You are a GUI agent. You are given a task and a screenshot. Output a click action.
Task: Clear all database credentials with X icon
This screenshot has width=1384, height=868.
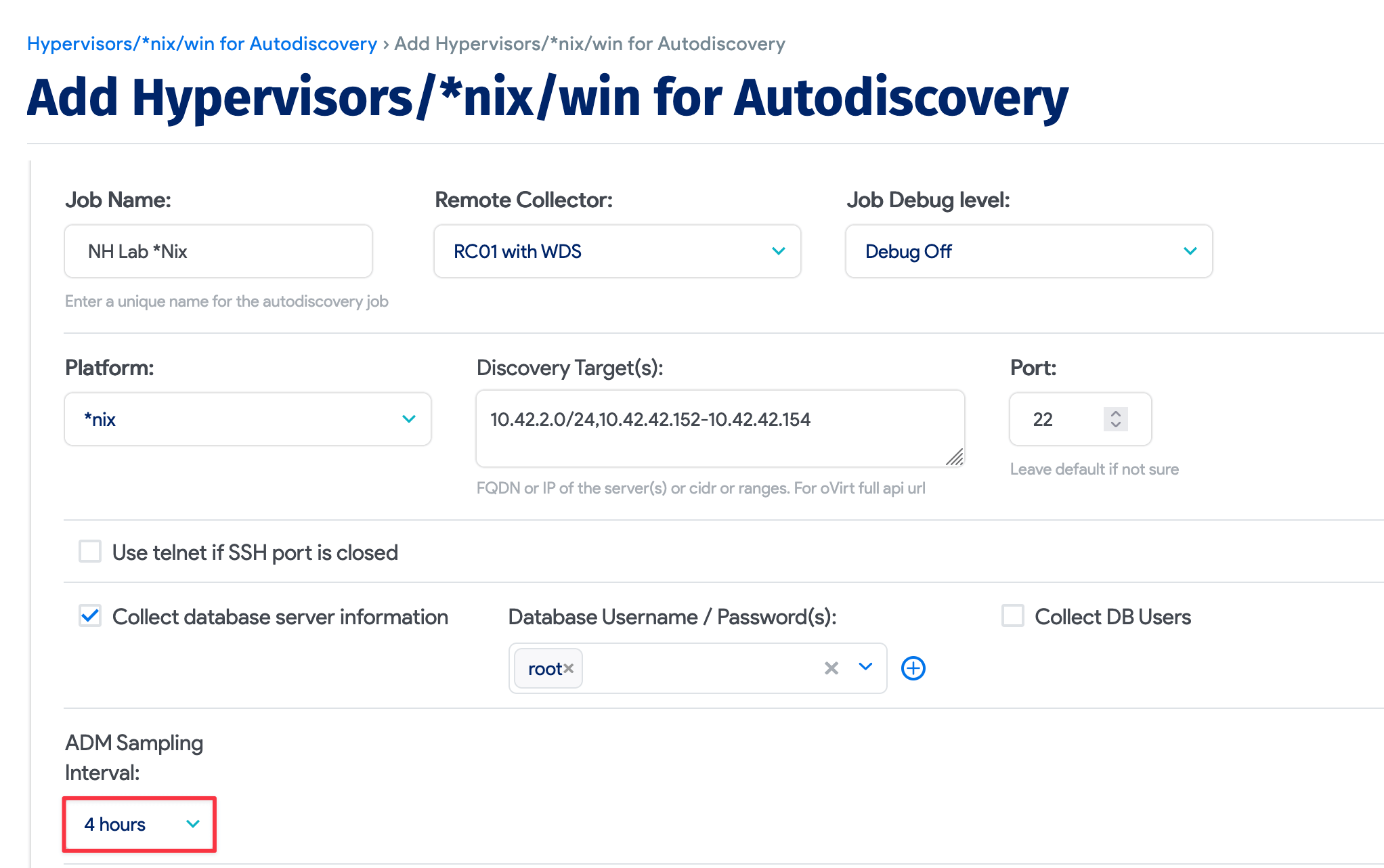pyautogui.click(x=830, y=668)
